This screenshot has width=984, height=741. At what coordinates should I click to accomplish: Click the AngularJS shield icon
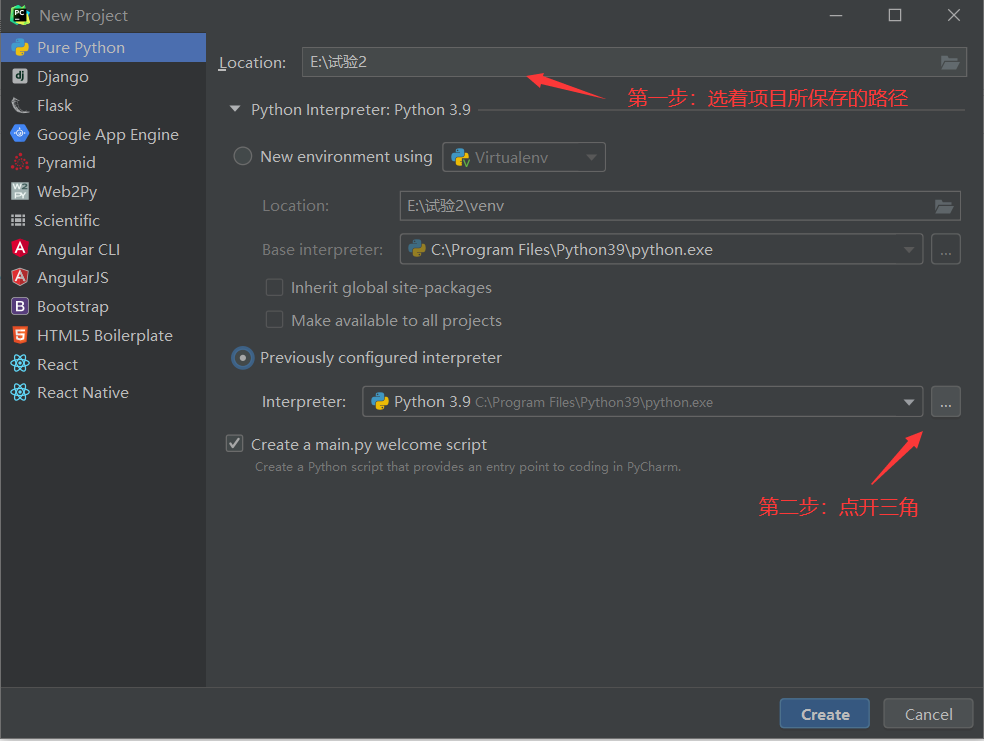click(20, 277)
